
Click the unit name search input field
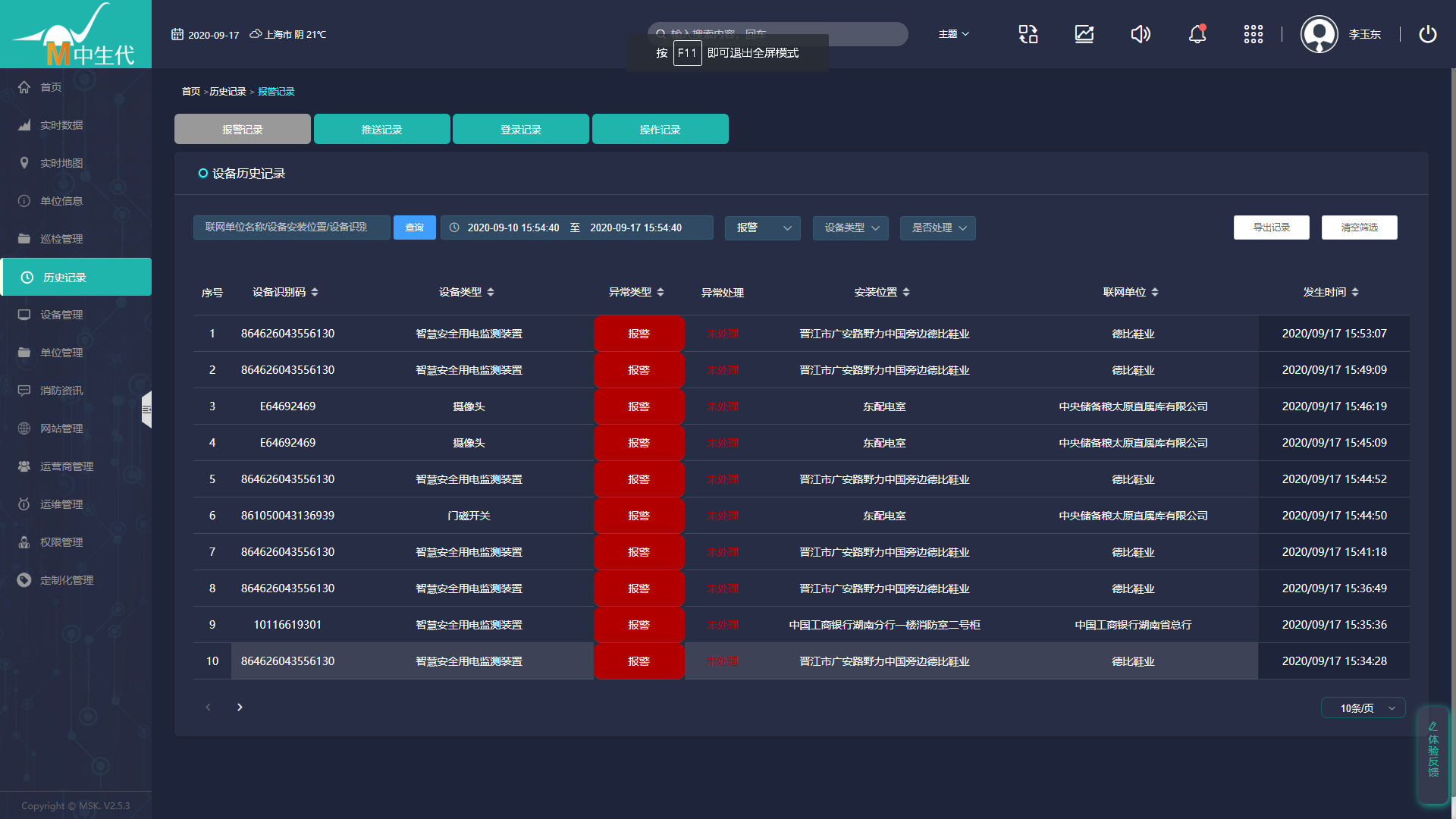tap(291, 227)
